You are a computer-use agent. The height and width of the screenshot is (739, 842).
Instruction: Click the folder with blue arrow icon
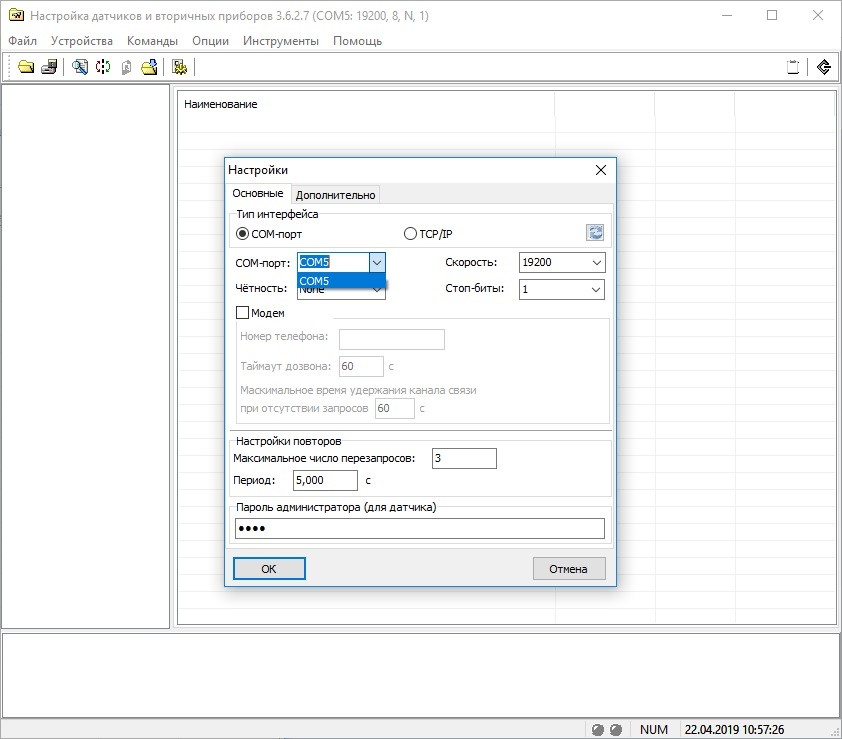(149, 67)
